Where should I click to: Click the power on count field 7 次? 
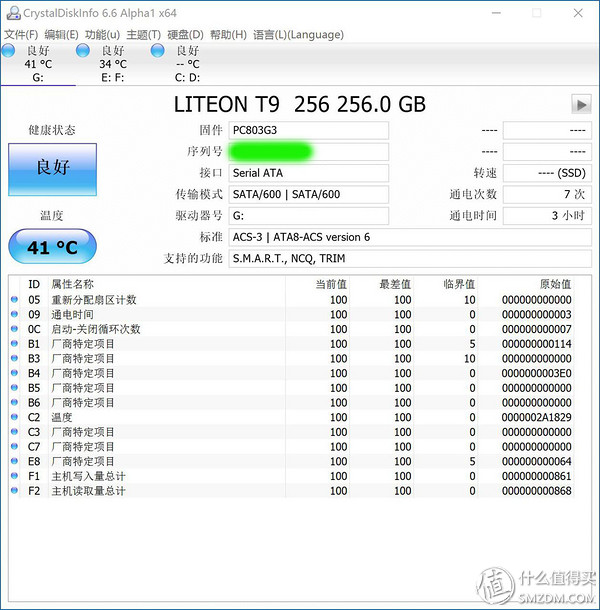(x=547, y=195)
